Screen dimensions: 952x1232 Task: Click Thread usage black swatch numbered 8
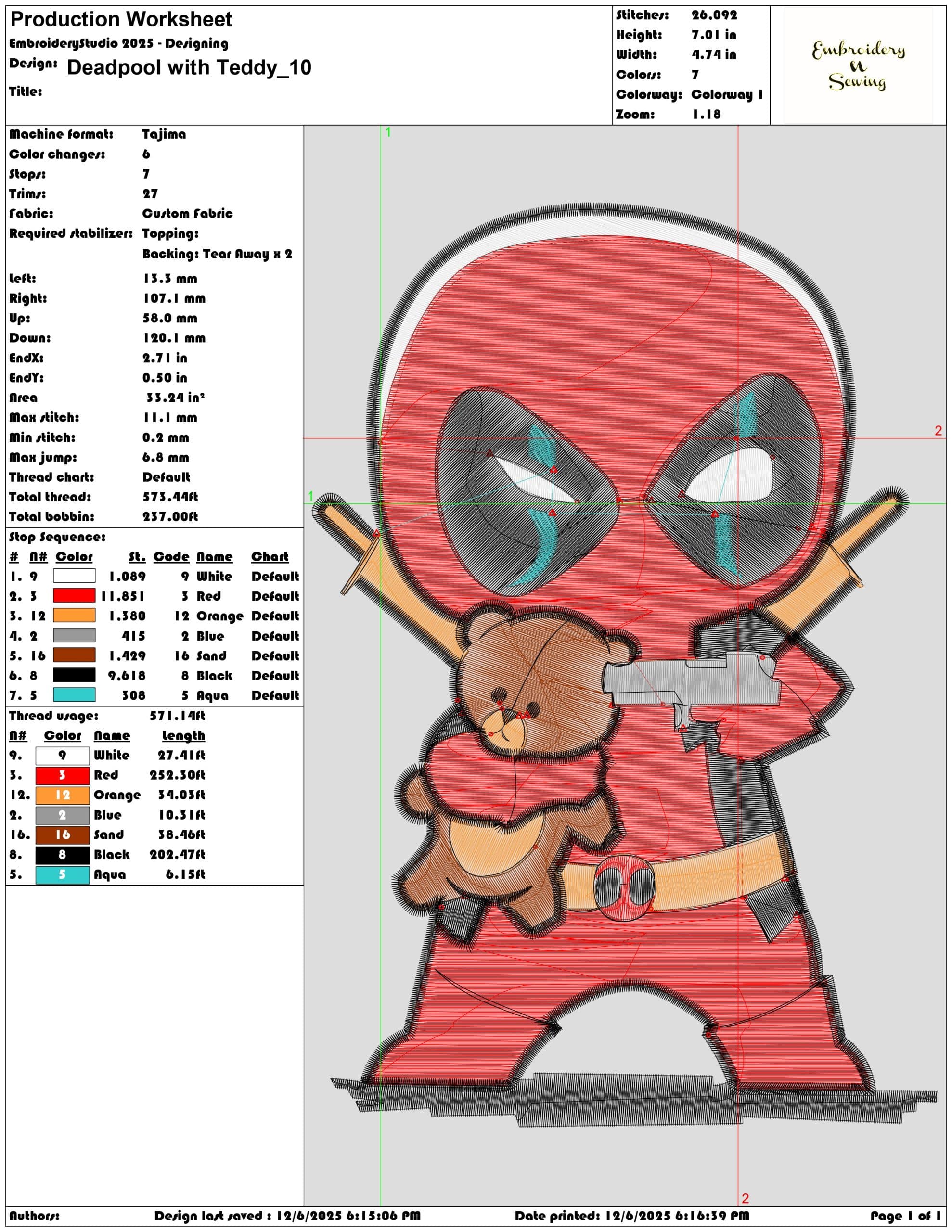tap(63, 855)
